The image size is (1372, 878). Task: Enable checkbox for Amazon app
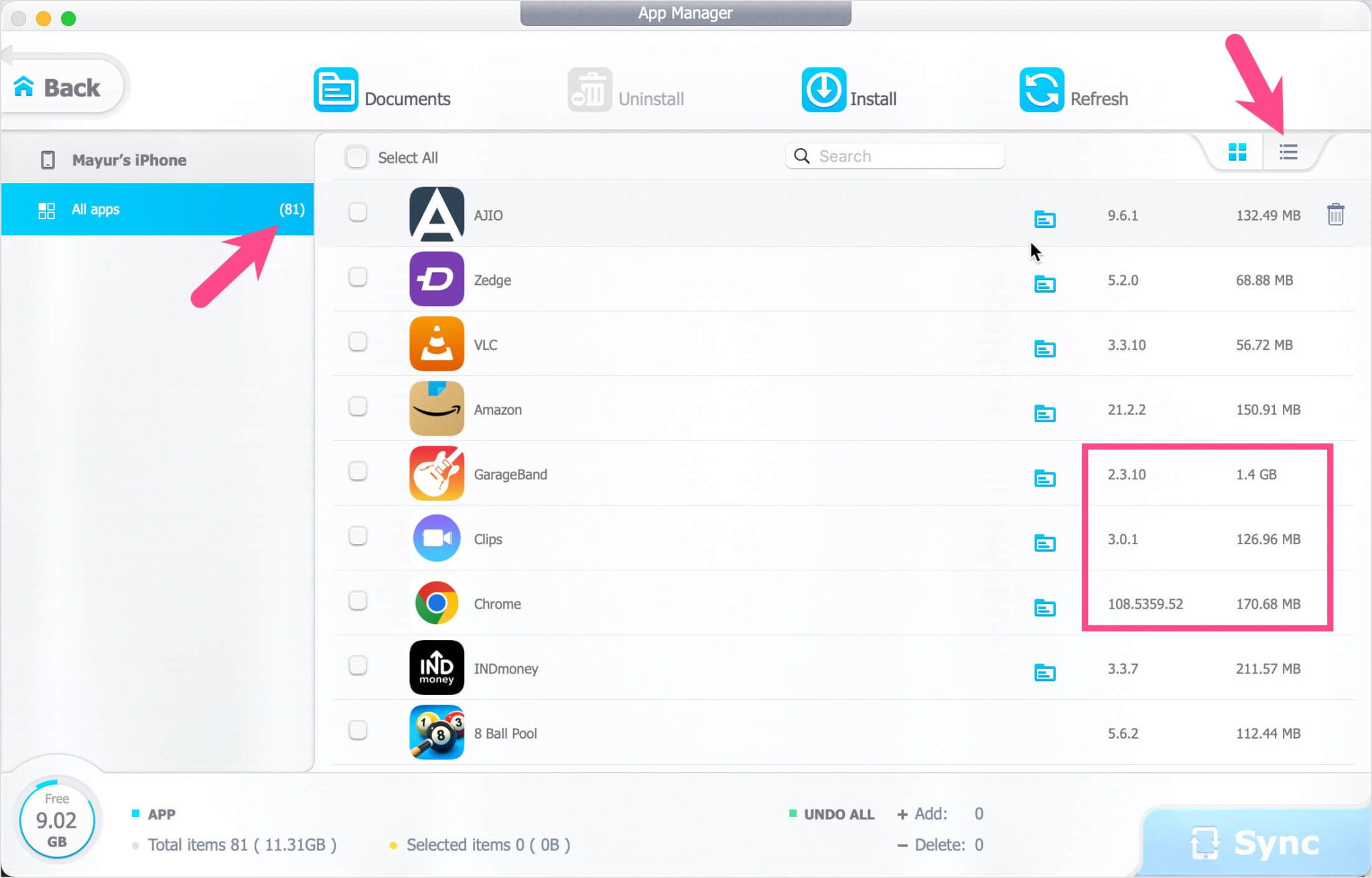pos(357,409)
